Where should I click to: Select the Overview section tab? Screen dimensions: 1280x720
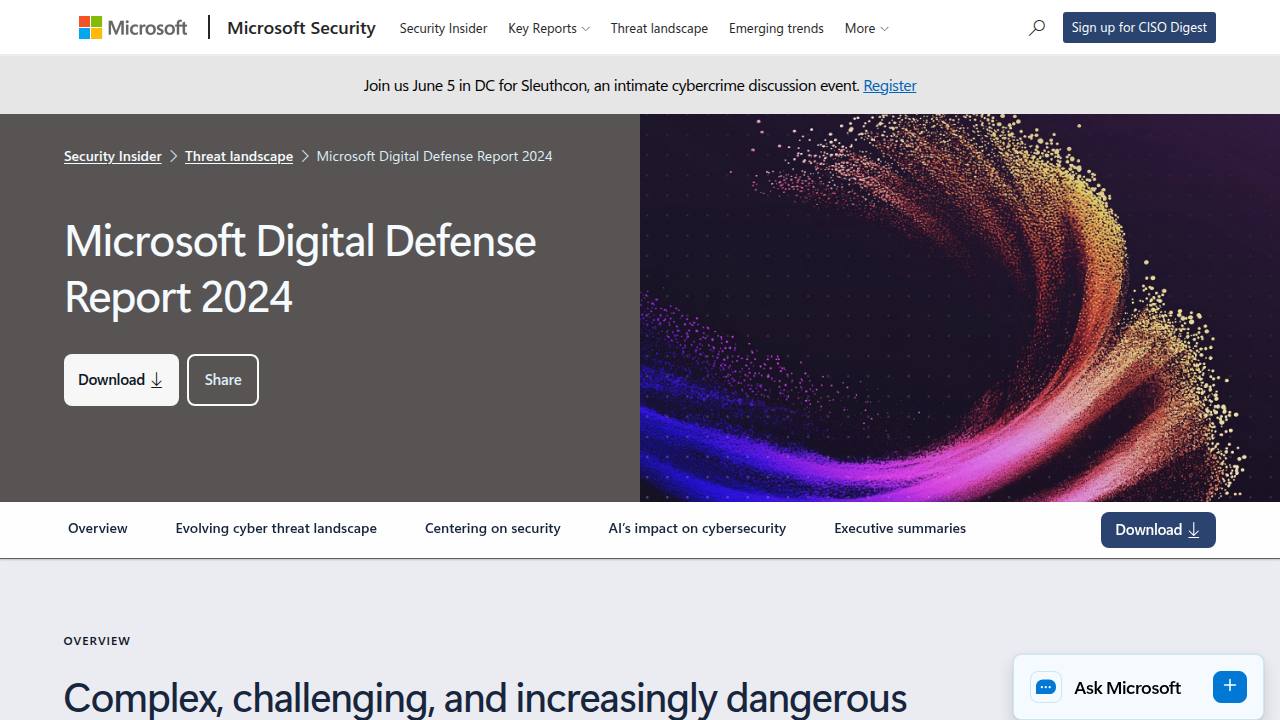98,528
